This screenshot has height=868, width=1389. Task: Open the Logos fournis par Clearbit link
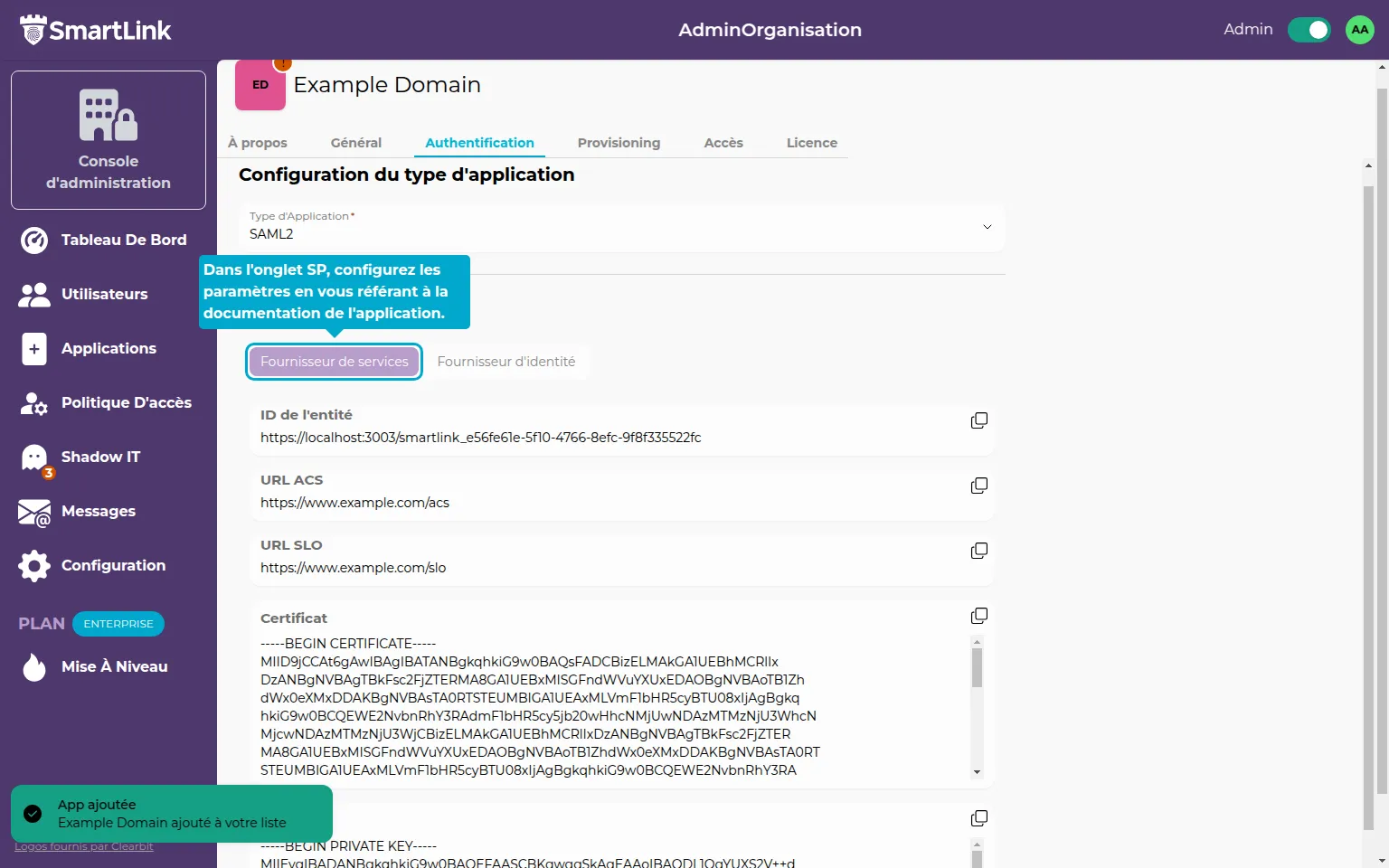click(84, 847)
